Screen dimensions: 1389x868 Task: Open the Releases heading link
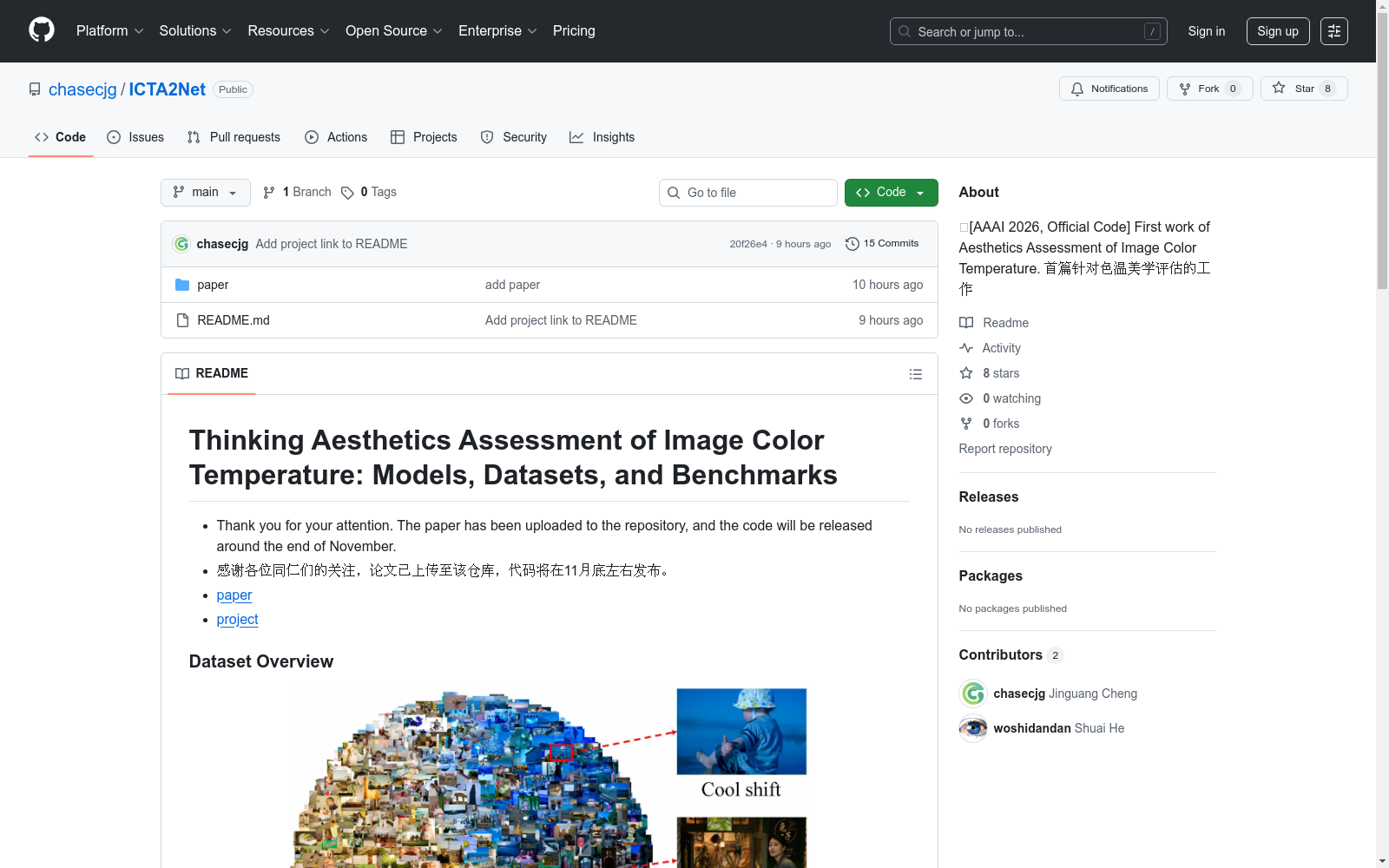click(x=989, y=496)
